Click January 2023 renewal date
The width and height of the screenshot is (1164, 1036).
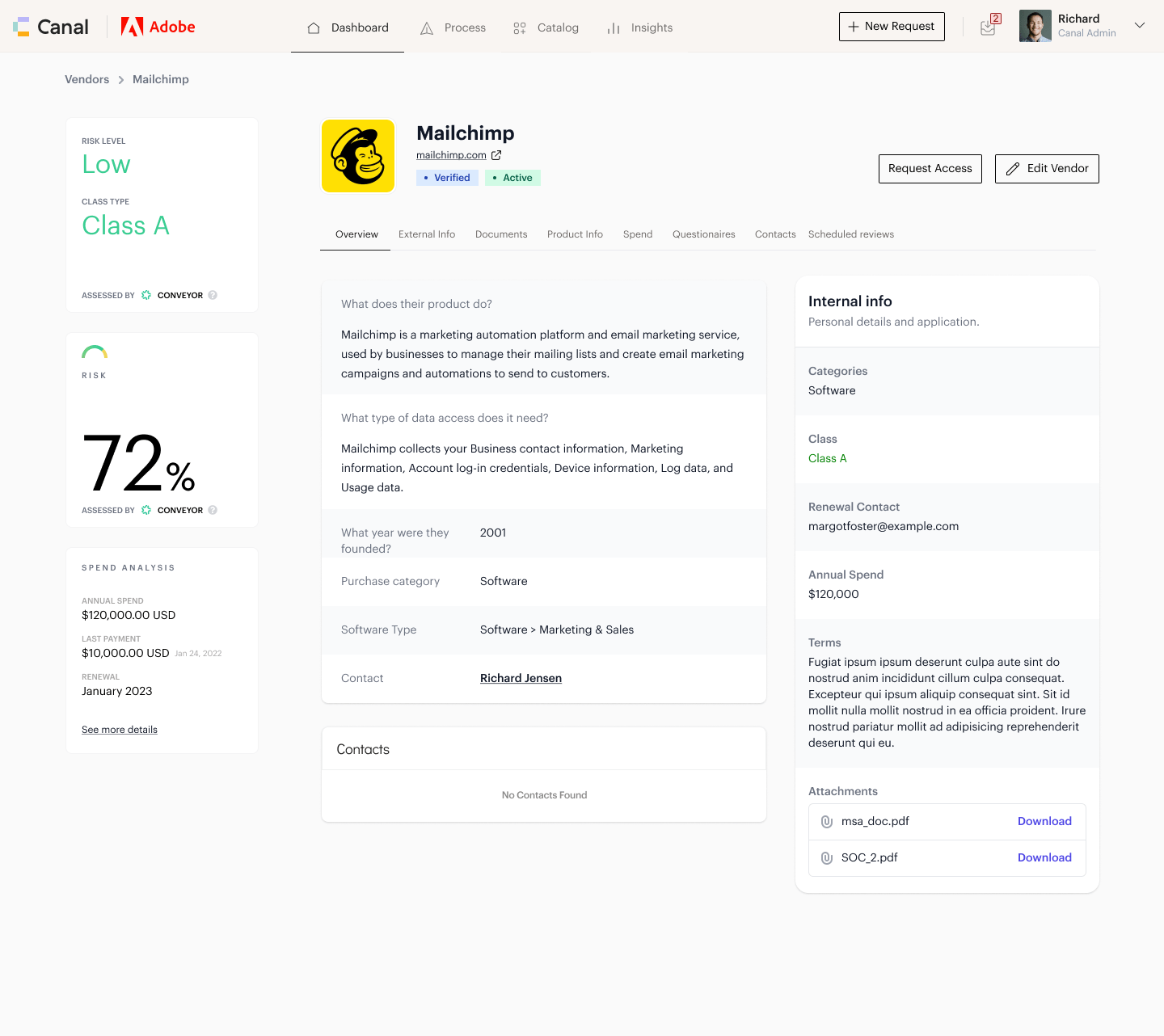coord(117,691)
